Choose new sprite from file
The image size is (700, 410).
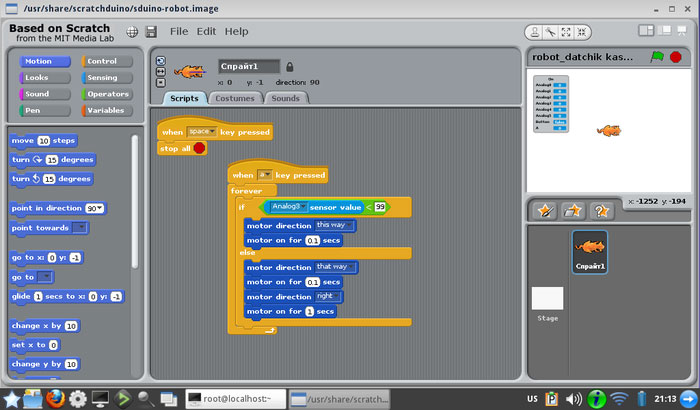[x=573, y=210]
